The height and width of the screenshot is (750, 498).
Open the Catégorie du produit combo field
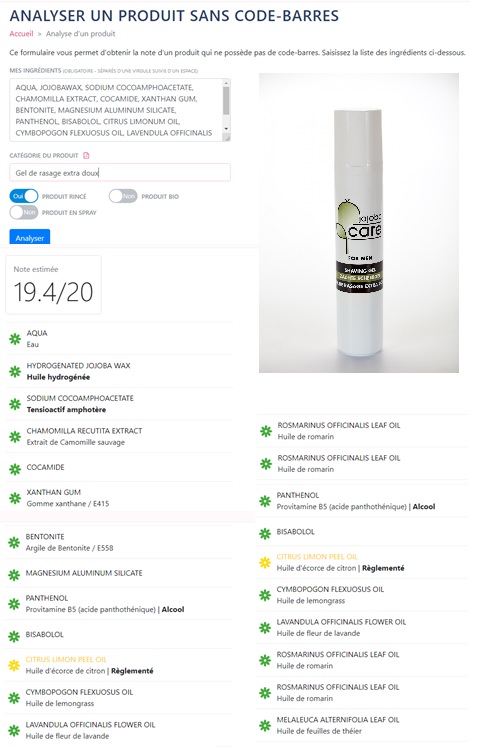[120, 173]
